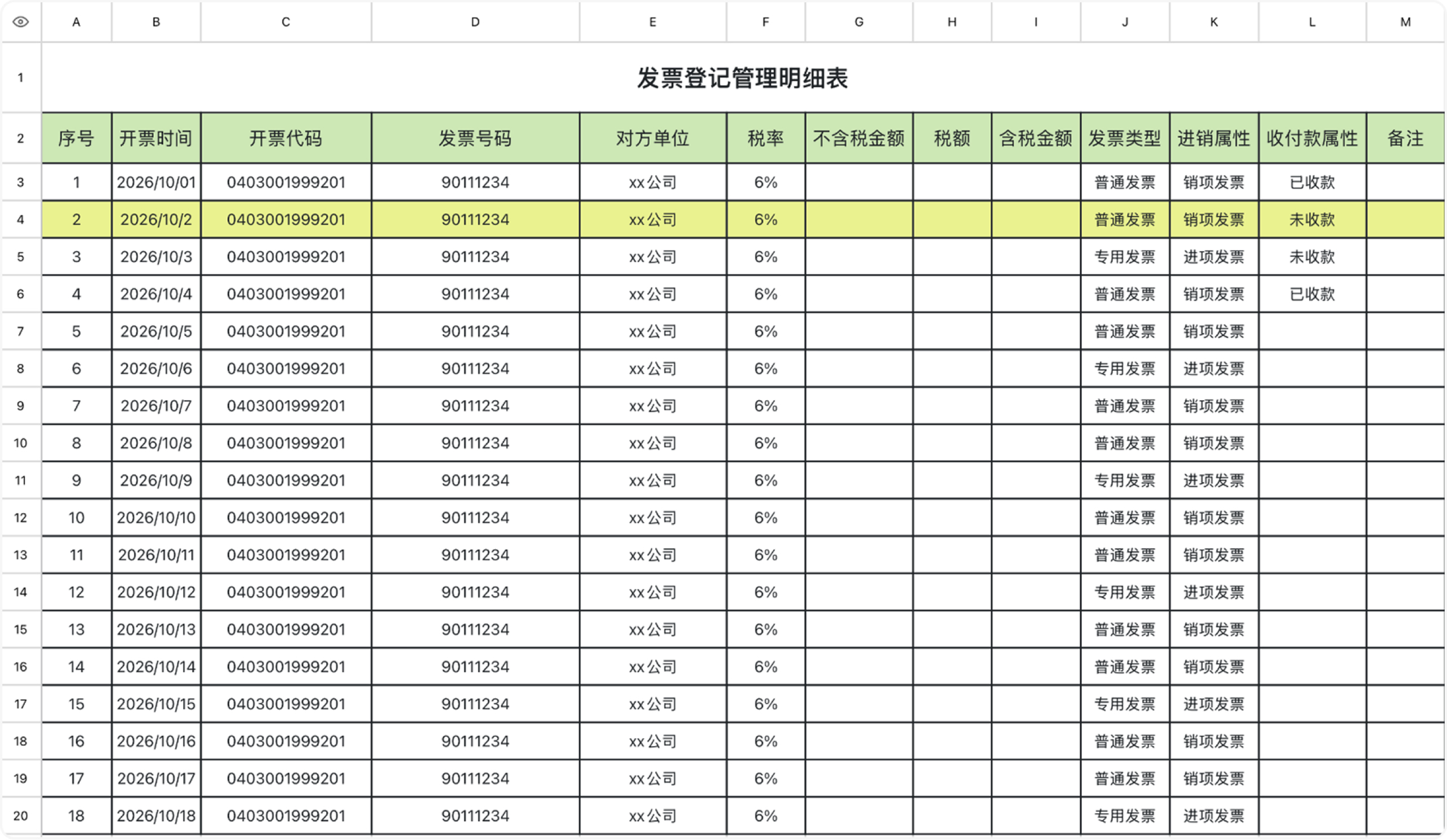
Task: Click the 开票时间 header cell
Action: pyautogui.click(x=155, y=138)
